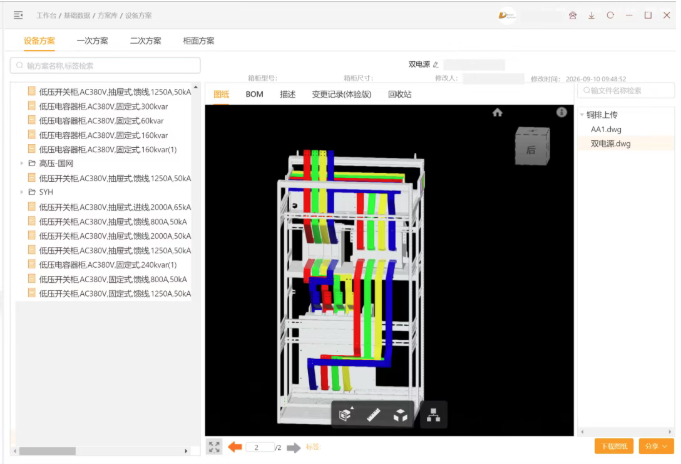Select the 双电源.dwg file
The width and height of the screenshot is (681, 464).
pos(610,143)
